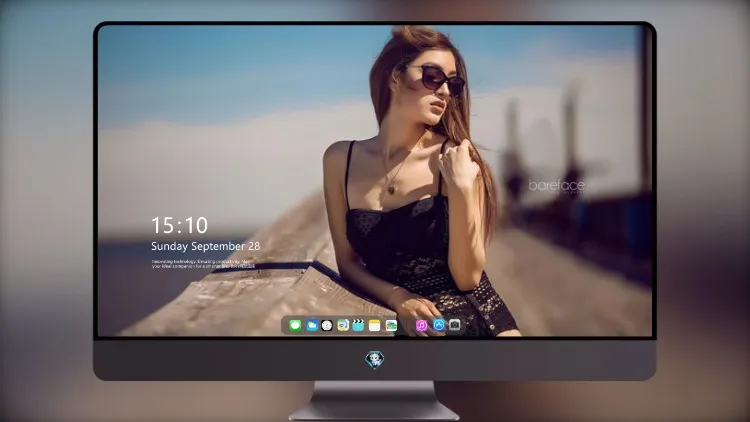750x422 pixels.
Task: Launch the Weather app from the dock
Action: pos(312,325)
